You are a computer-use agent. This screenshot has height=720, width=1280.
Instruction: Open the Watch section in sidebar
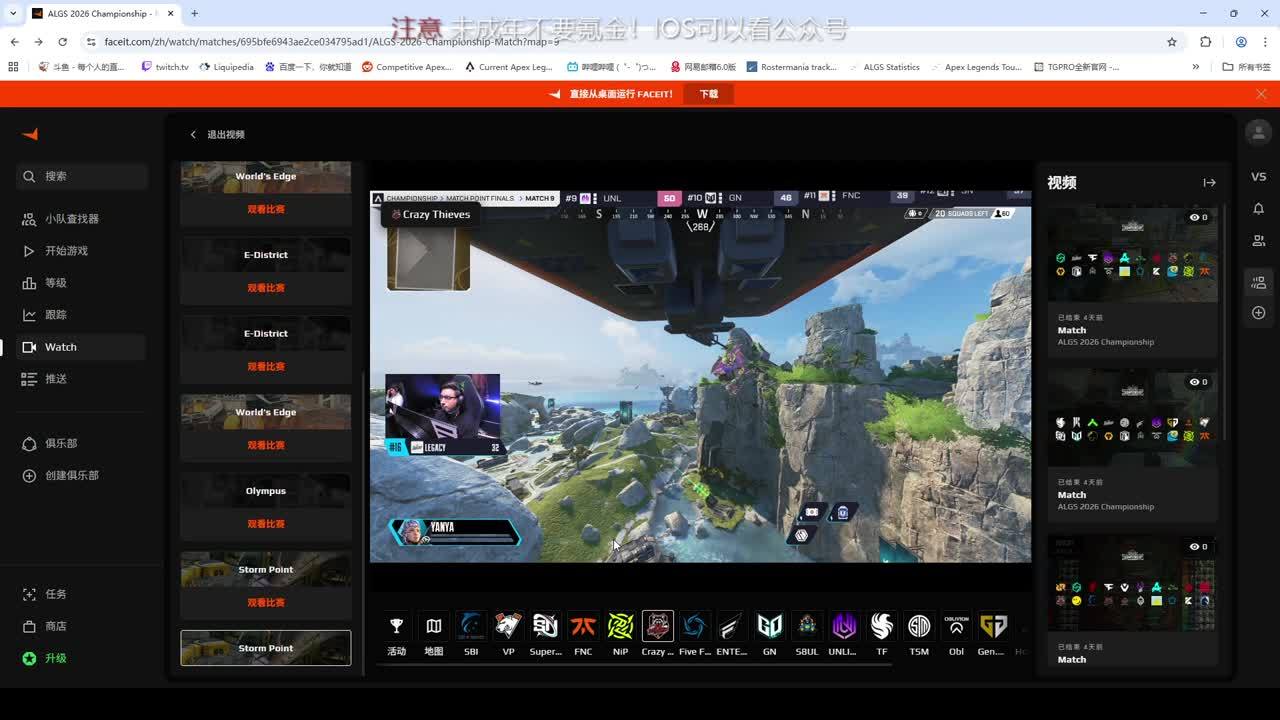[x=60, y=347]
